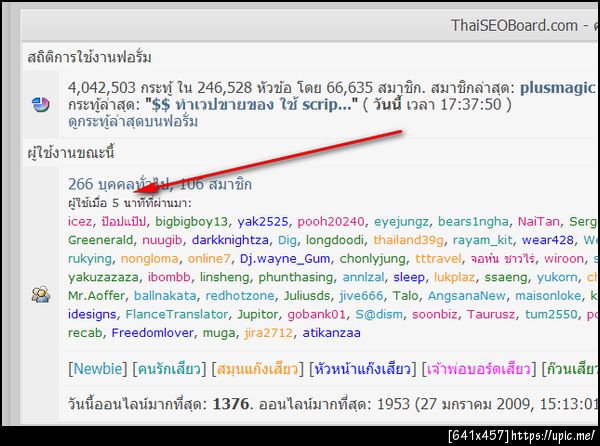This screenshot has height=446, width=600.
Task: Open latest post '$$ ทำเวปขายของ ใช้ scrip...'
Action: 254,105
